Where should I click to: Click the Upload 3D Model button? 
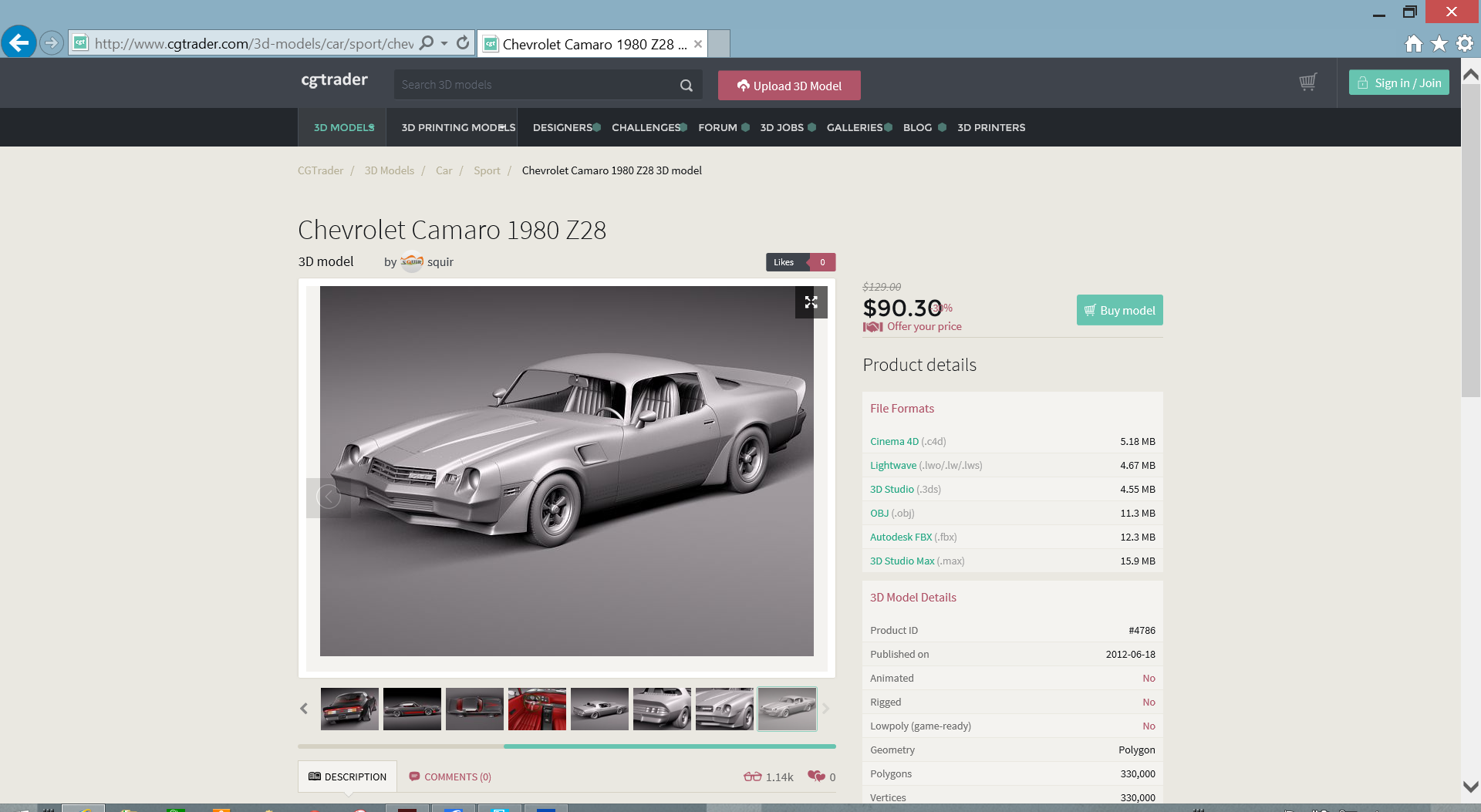coord(788,86)
